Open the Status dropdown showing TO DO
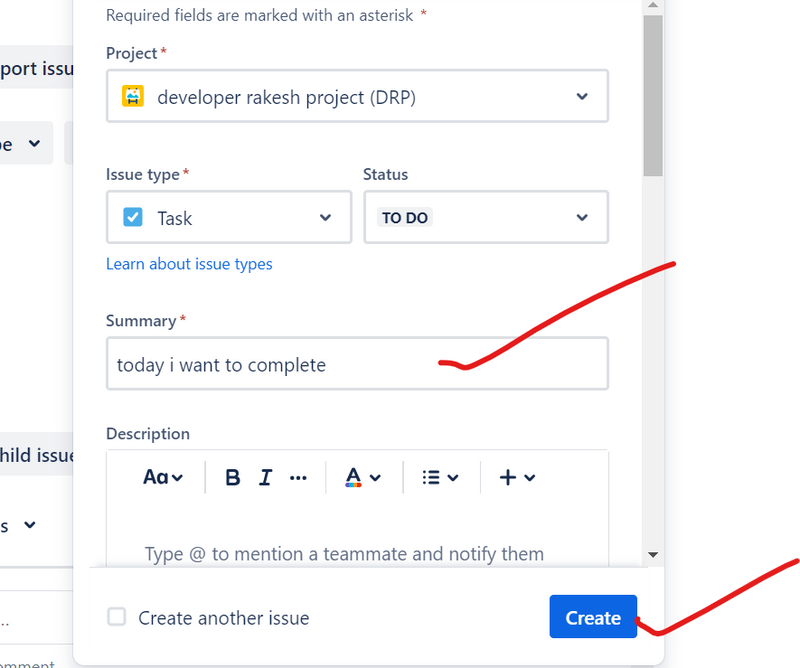Image resolution: width=800 pixels, height=668 pixels. point(485,217)
